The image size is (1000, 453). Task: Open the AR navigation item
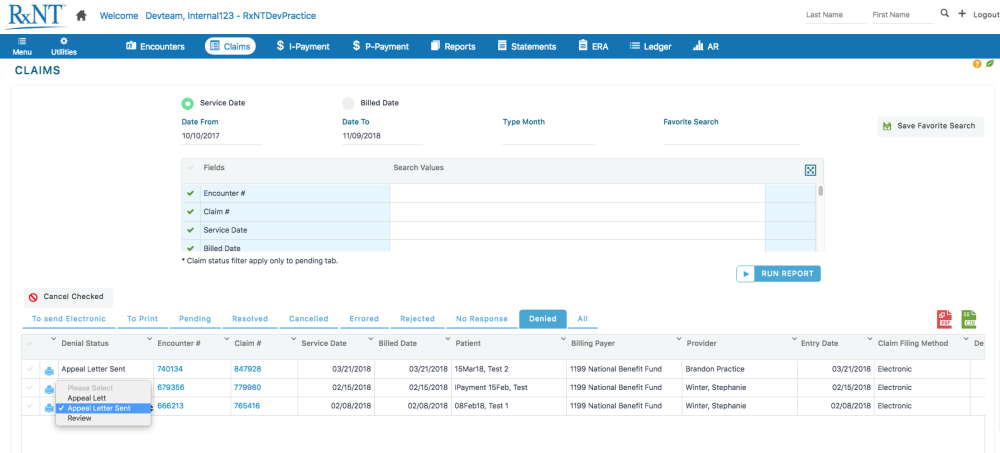pyautogui.click(x=705, y=47)
